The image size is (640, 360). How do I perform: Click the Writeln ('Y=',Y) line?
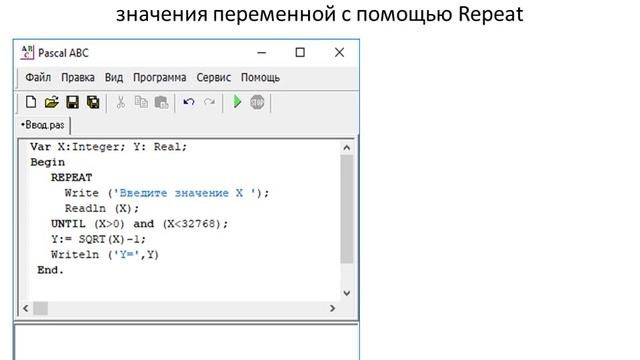105,255
